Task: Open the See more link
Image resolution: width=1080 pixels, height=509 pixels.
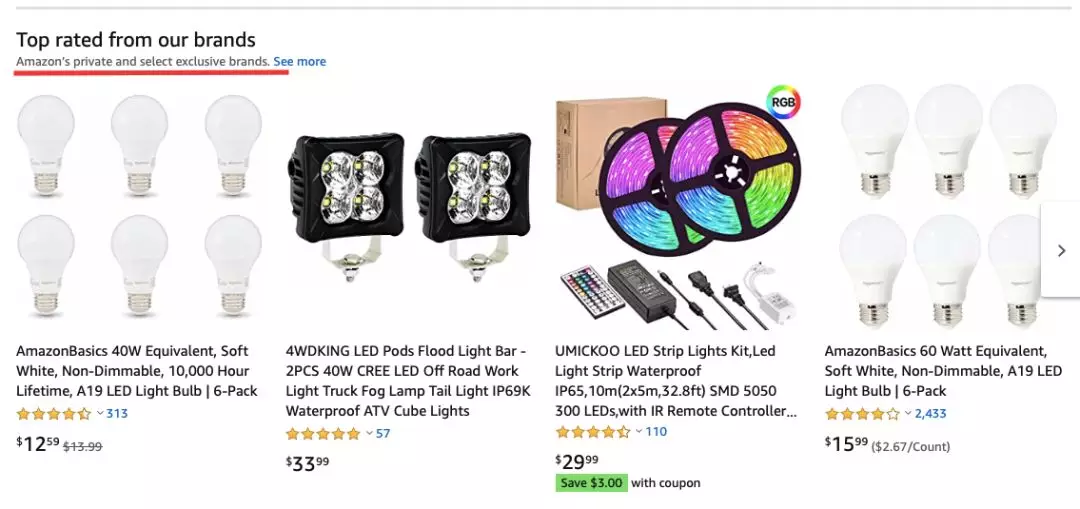Action: pyautogui.click(x=299, y=62)
